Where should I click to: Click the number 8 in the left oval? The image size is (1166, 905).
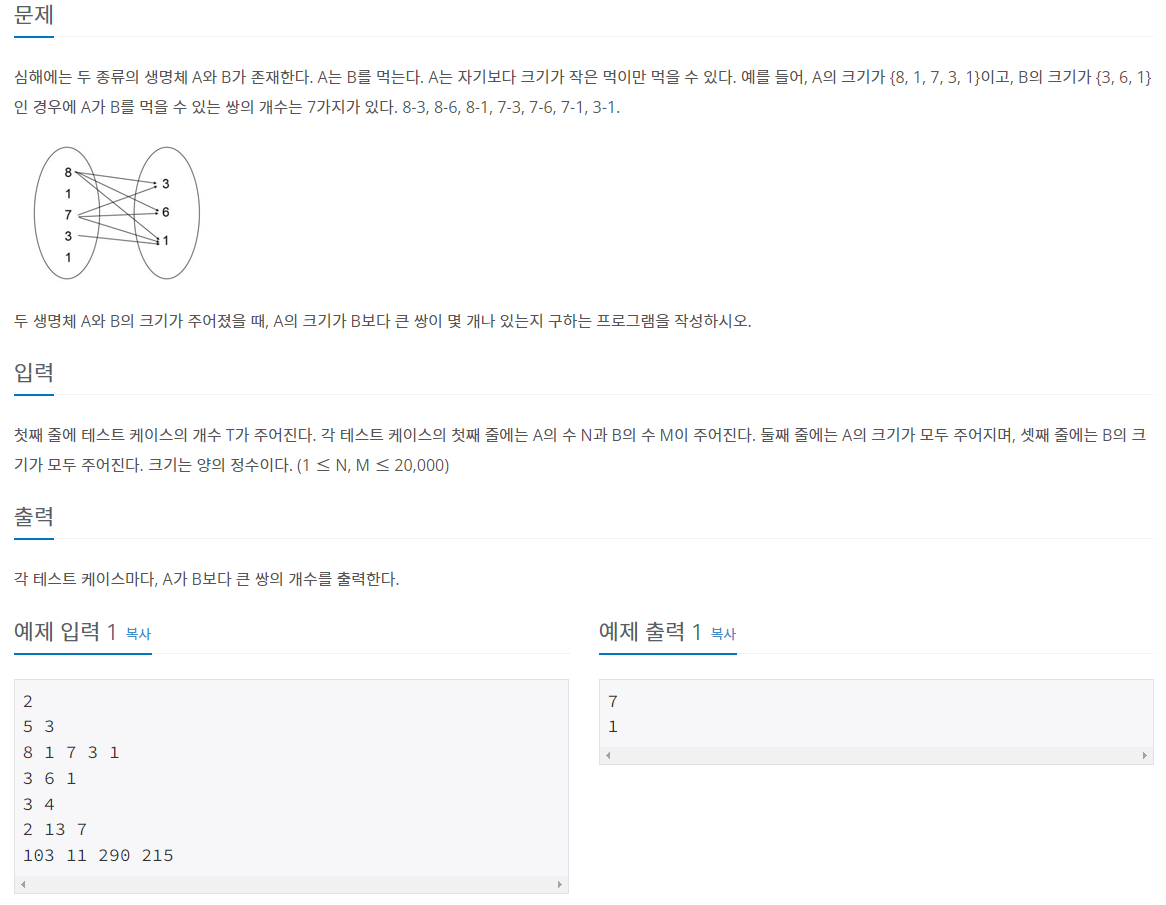tap(68, 173)
